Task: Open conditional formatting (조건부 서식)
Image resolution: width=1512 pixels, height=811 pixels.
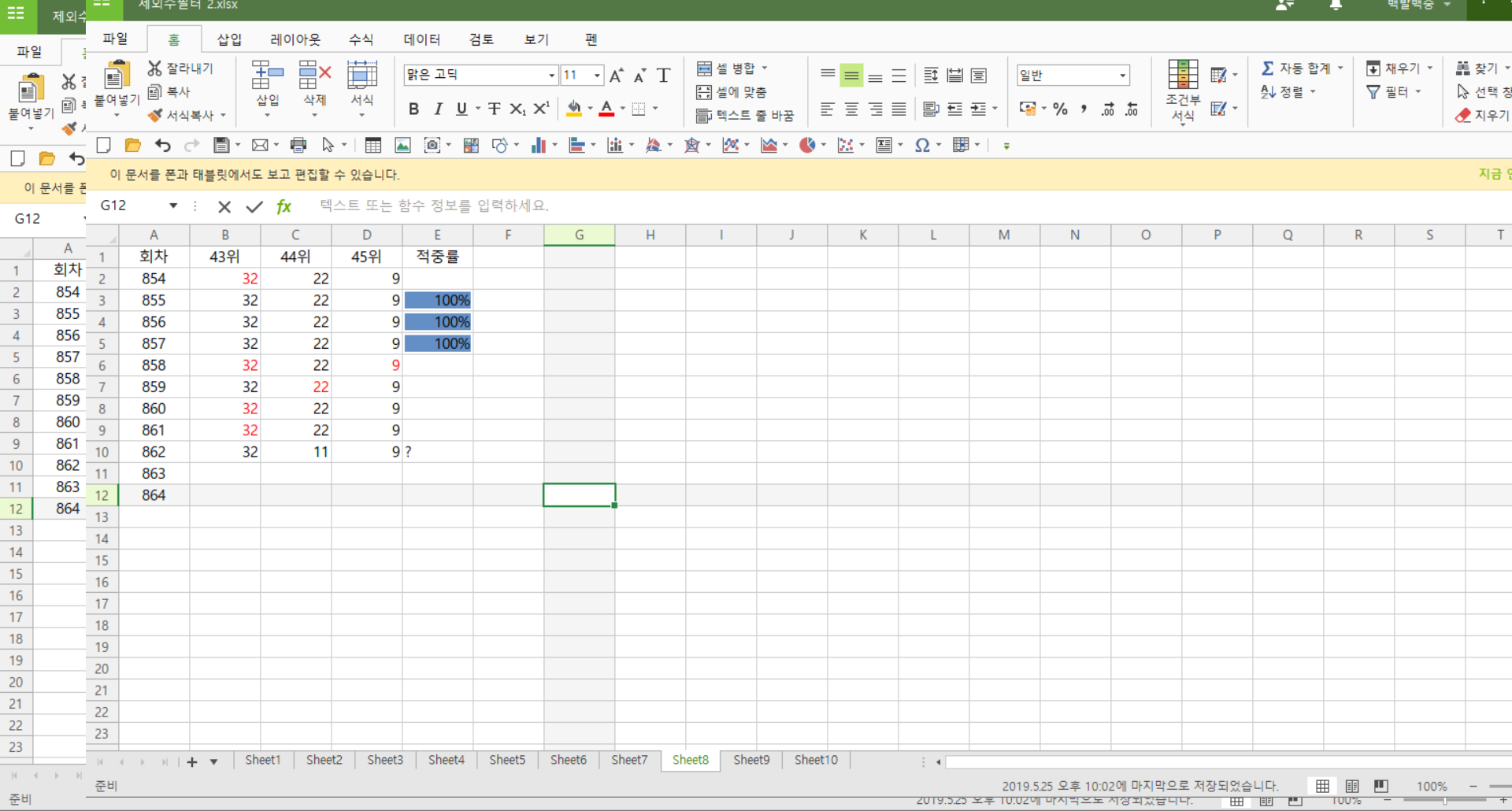Action: tap(1183, 91)
